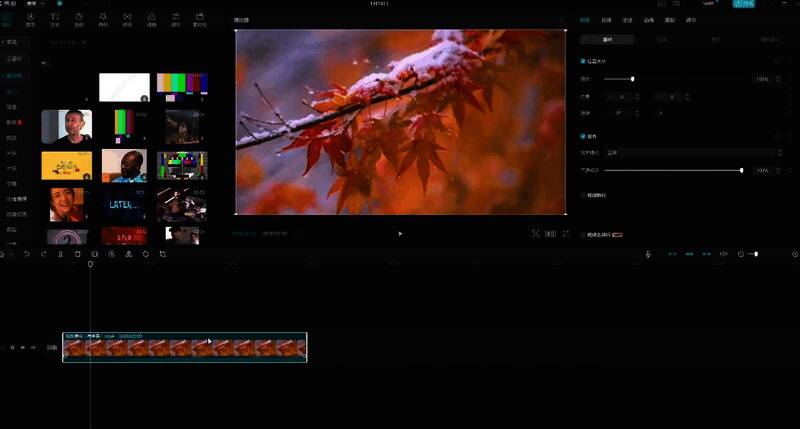The image size is (800, 429).
Task: Click the scale percentage stepper arrows
Action: click(x=779, y=78)
